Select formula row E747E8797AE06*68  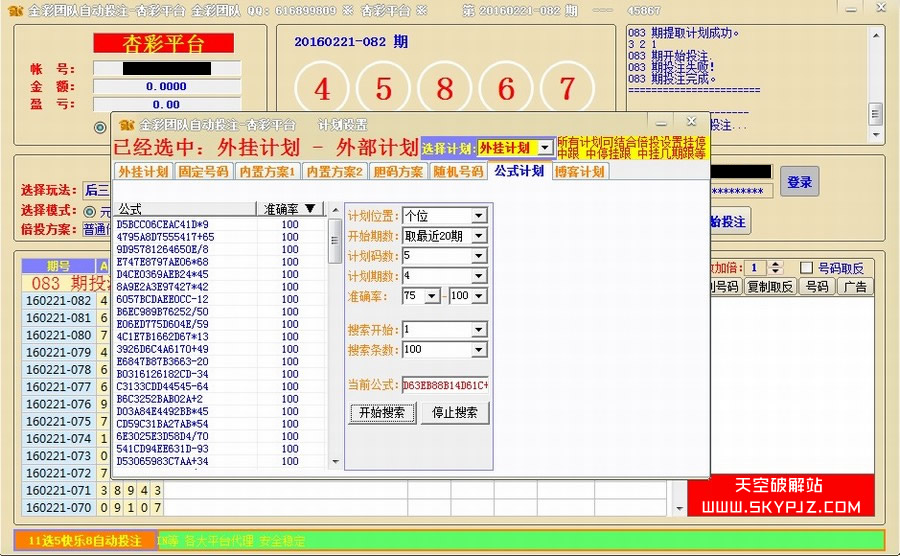220,262
